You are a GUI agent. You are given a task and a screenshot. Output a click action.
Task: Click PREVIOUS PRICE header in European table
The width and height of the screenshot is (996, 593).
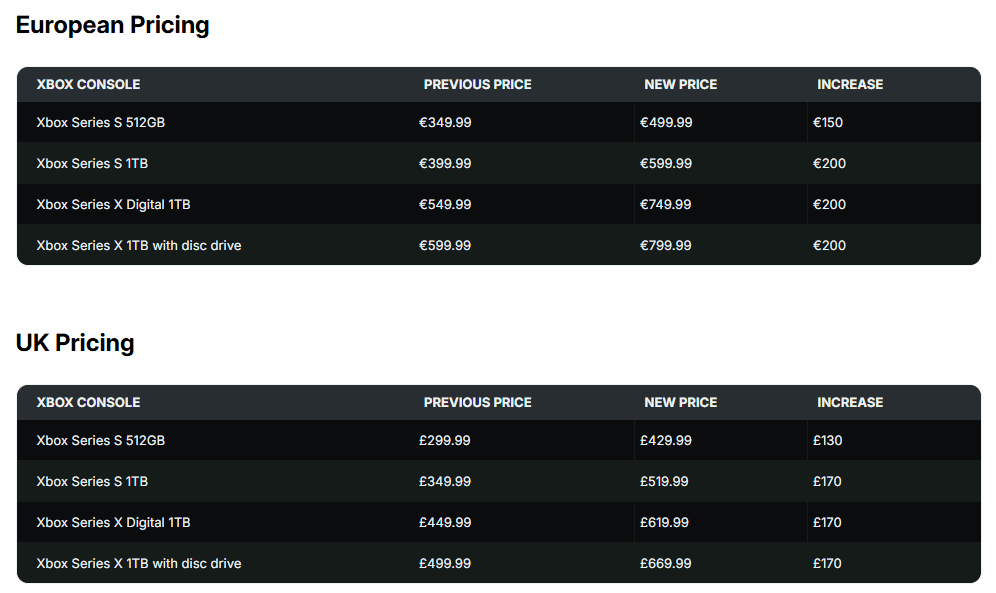point(478,84)
